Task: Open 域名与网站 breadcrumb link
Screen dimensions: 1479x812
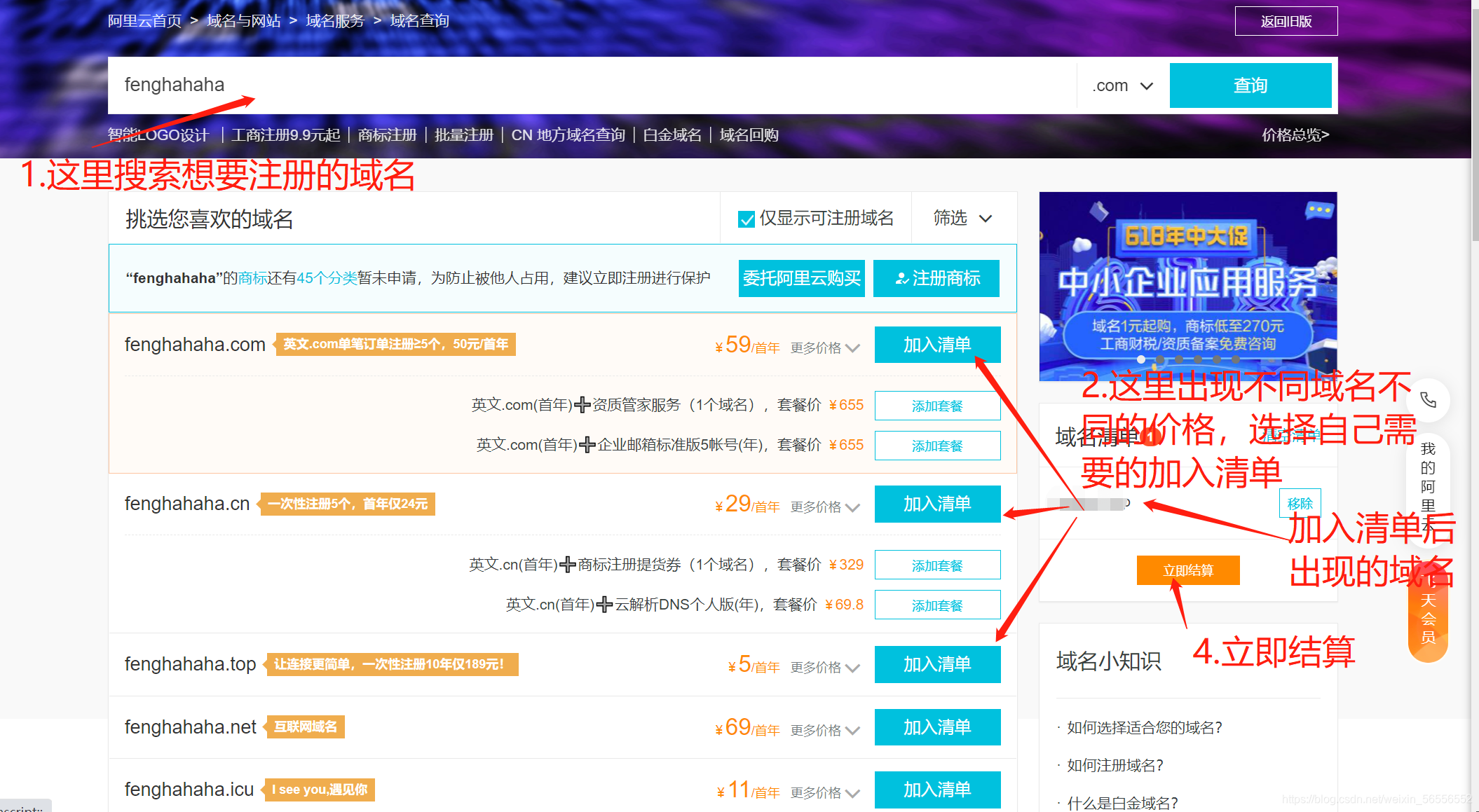Action: click(243, 21)
